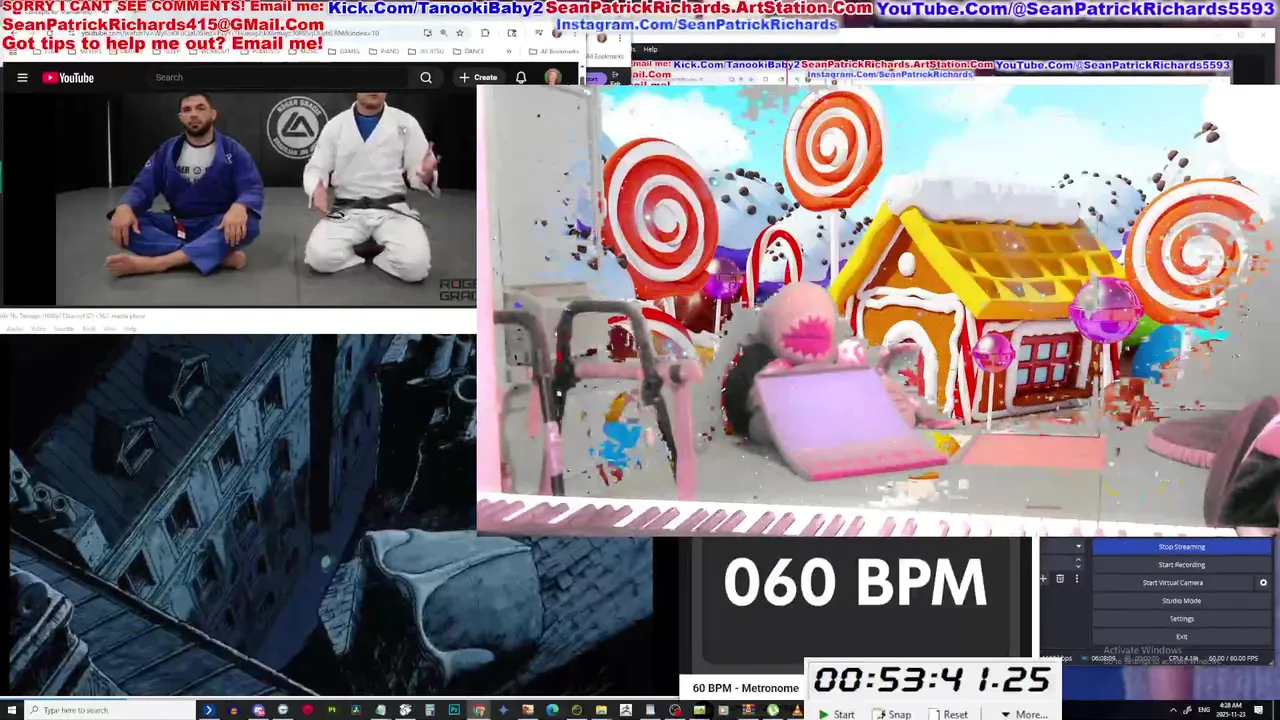
Task: Open OBS transition three-dot options
Action: [1077, 579]
